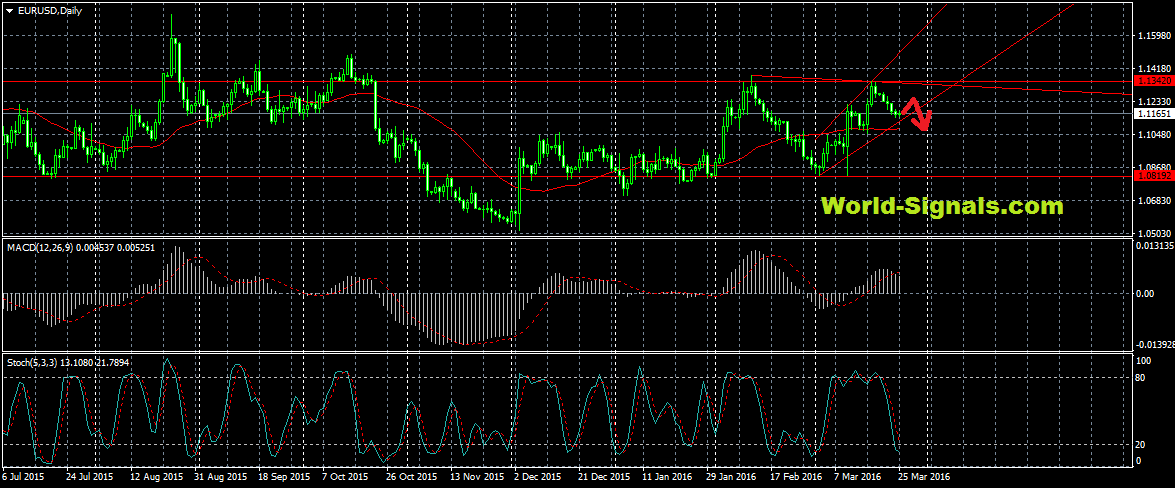
Task: Click the Stochastic 20 level label
Action: coord(1142,444)
